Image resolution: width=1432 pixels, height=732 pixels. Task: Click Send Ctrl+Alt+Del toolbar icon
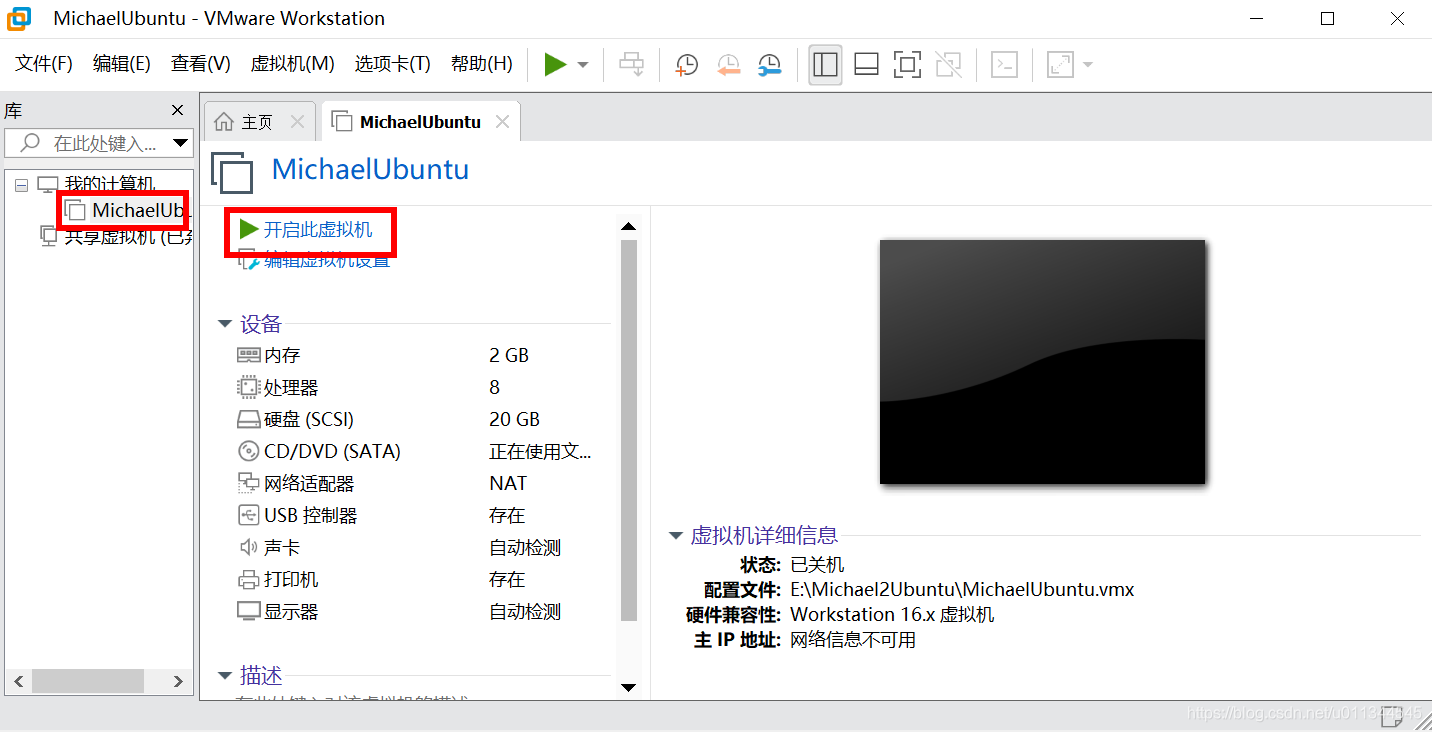click(x=631, y=65)
